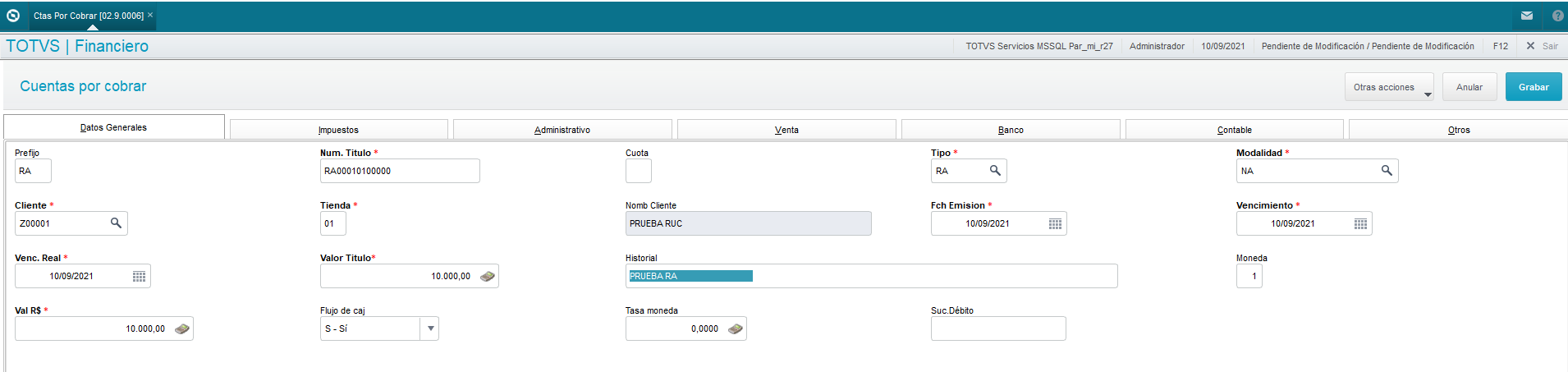This screenshot has height=372, width=1568.
Task: Click the Moneda field
Action: tap(1249, 276)
